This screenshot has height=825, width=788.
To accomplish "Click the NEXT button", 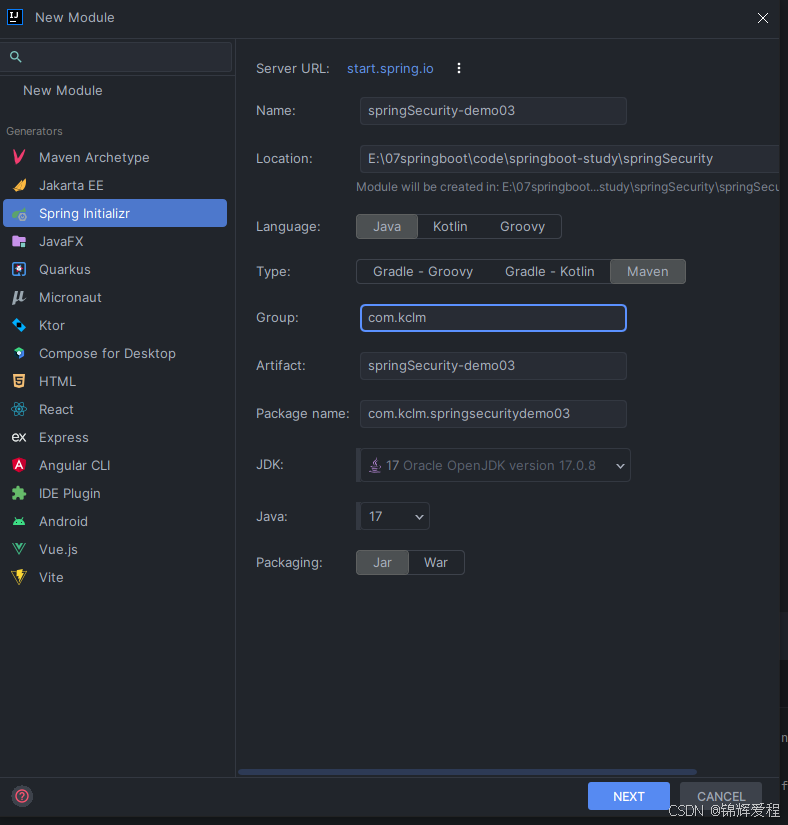I will pyautogui.click(x=629, y=796).
